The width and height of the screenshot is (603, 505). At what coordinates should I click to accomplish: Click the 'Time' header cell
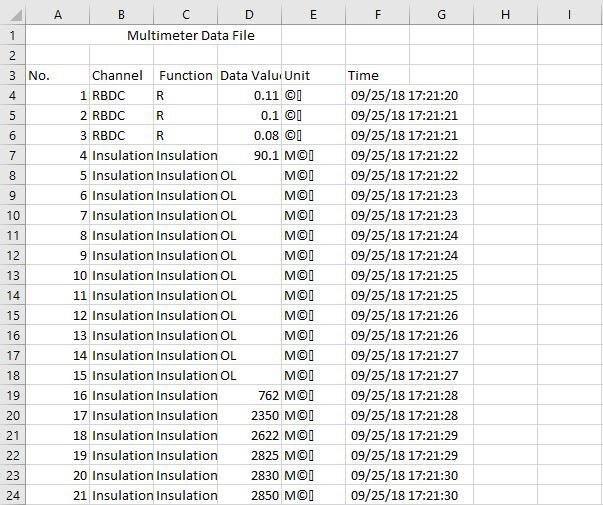(x=378, y=75)
